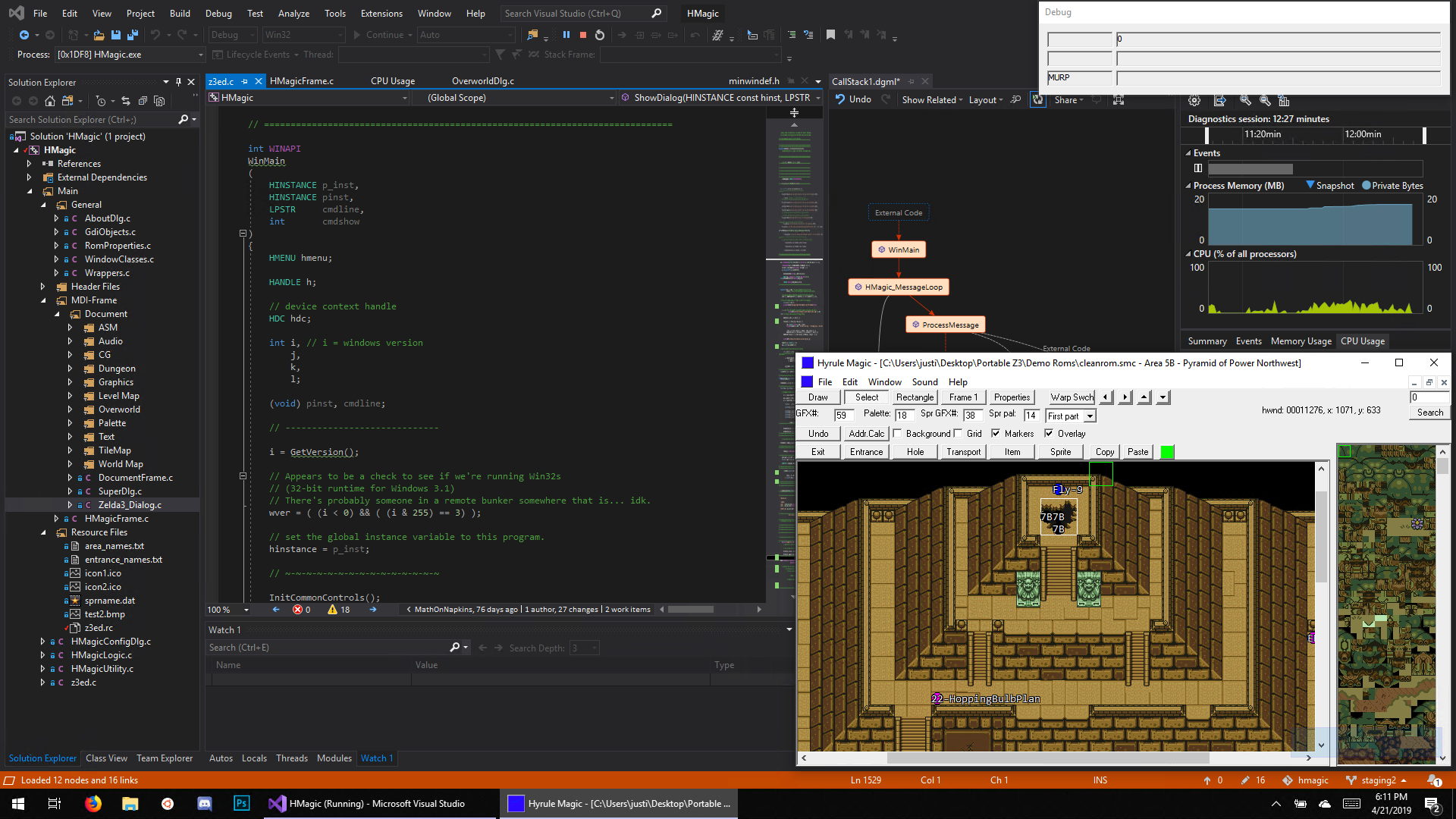
Task: Click Sprite button in Hyrule Magic
Action: (x=1060, y=452)
